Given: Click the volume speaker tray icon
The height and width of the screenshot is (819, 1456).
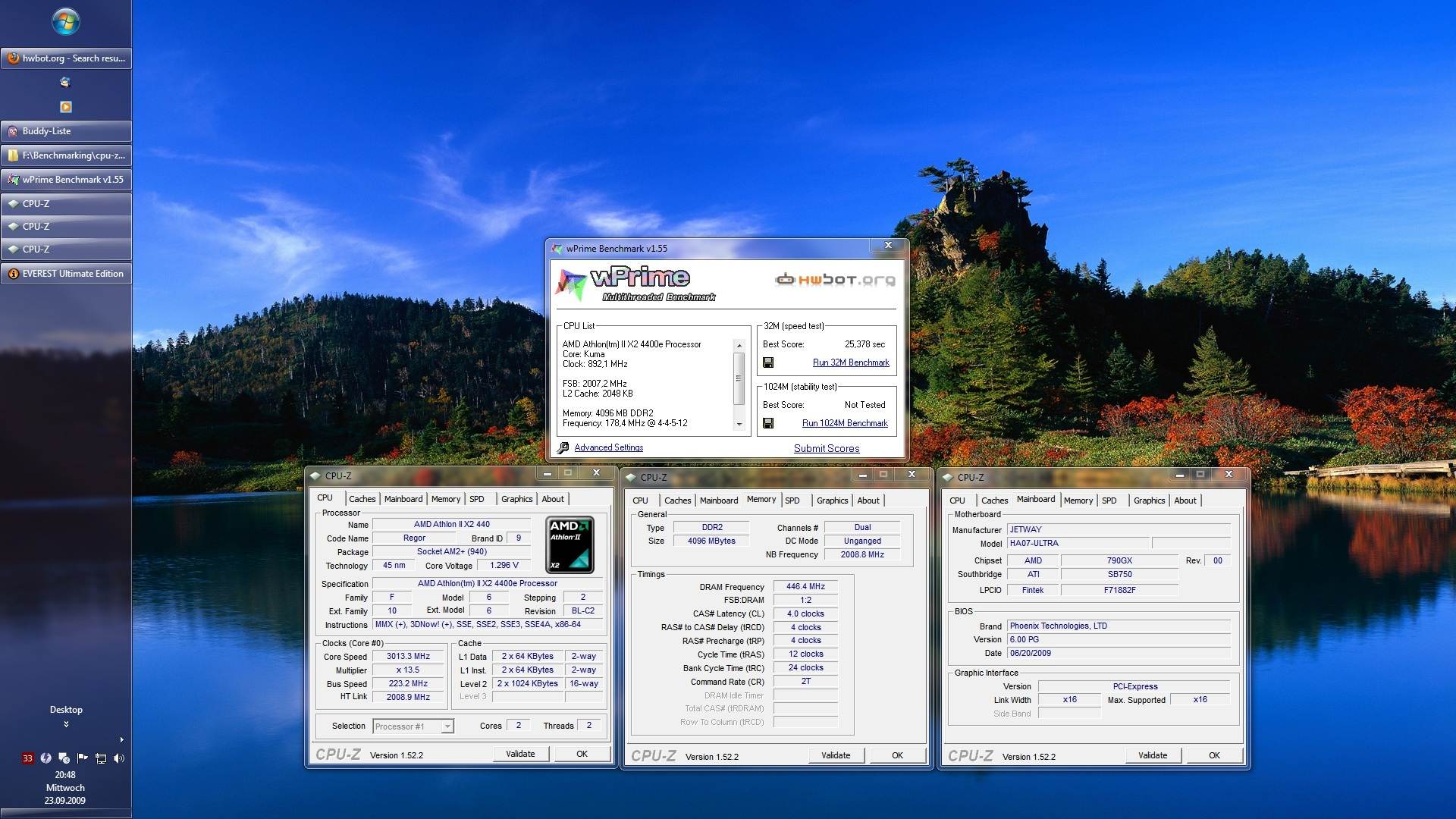Looking at the screenshot, I should pos(119,758).
